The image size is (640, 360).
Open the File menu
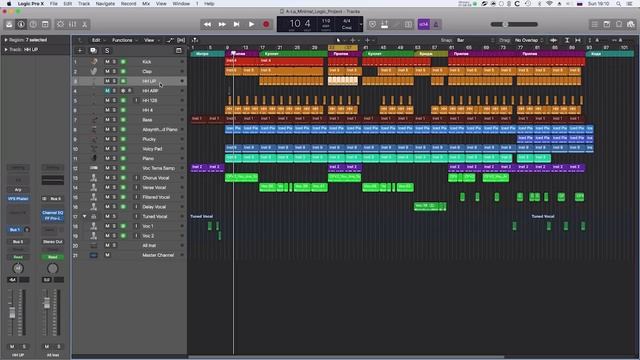pos(53,4)
